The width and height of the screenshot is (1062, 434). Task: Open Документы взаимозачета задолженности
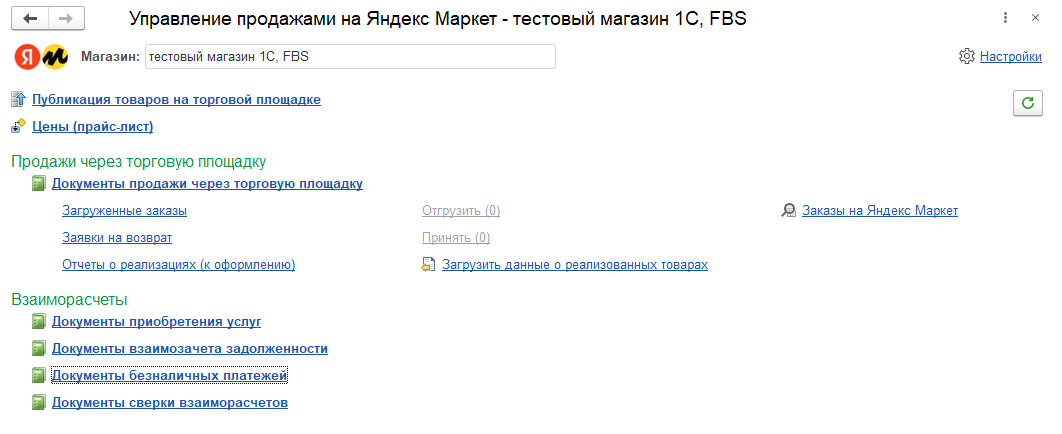[x=190, y=349]
